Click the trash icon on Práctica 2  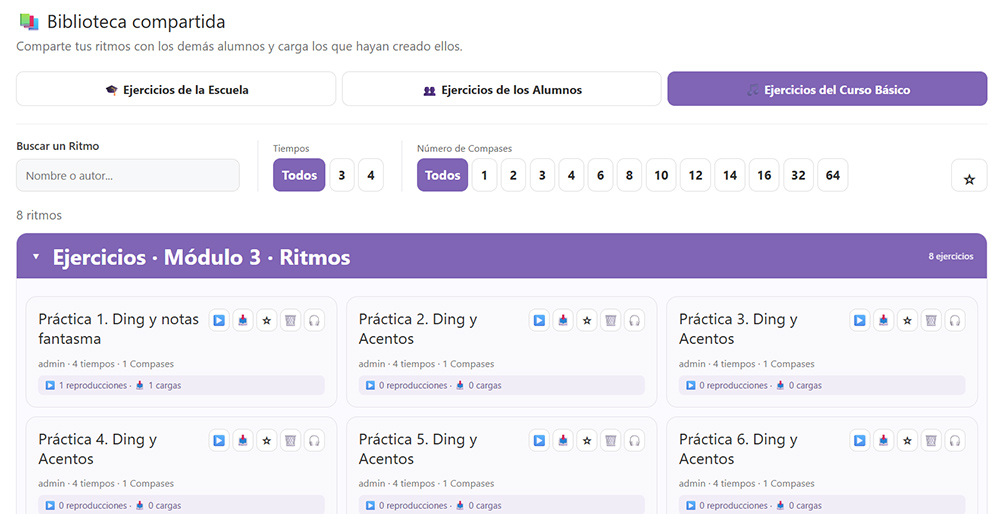point(610,320)
